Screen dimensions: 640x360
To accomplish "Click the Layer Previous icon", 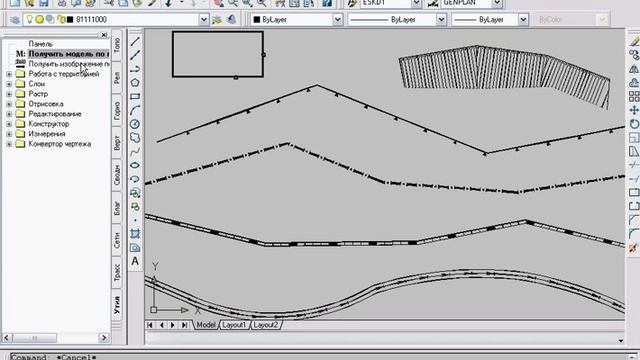I will pos(231,20).
